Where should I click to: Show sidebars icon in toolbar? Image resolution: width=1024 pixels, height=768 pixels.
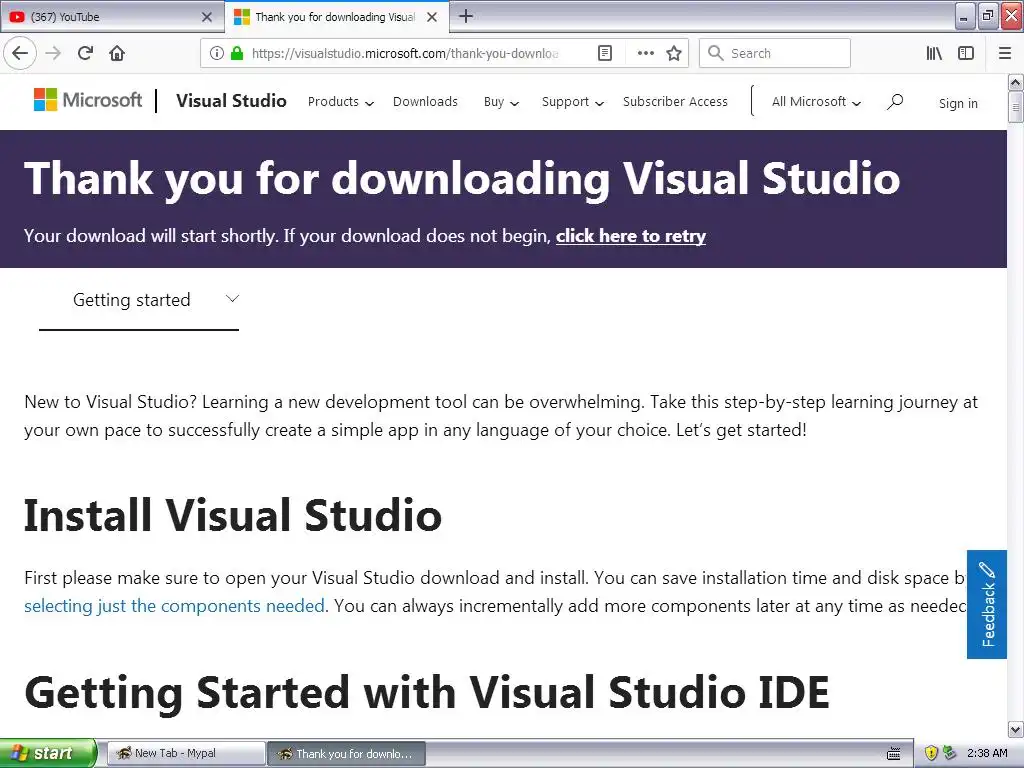click(x=966, y=53)
